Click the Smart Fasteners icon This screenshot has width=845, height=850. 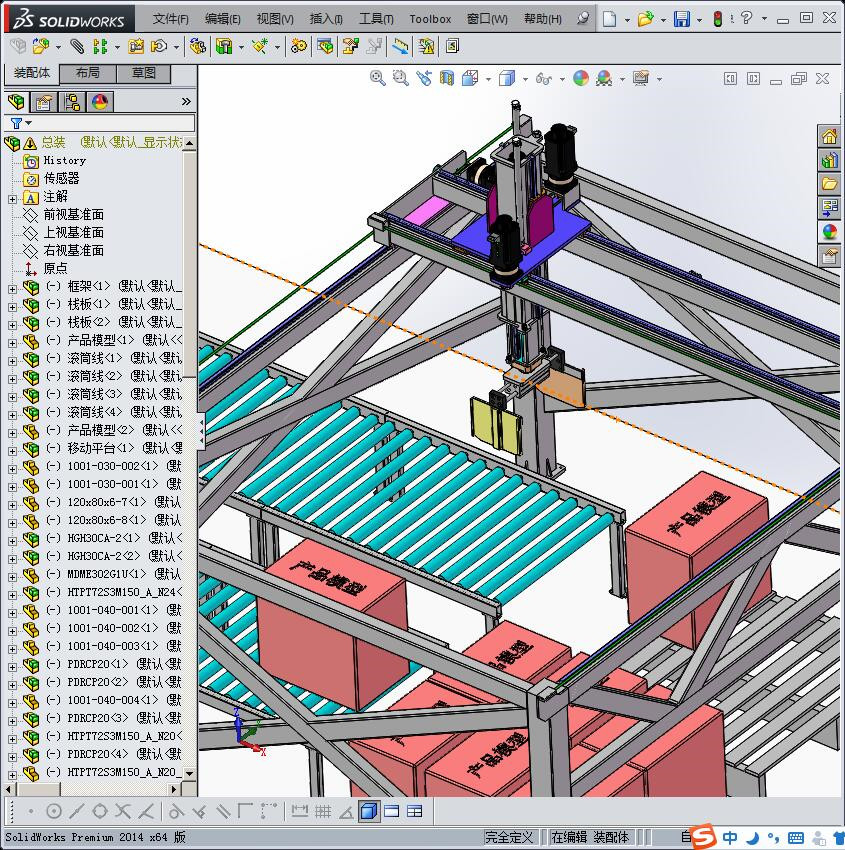tap(136, 47)
